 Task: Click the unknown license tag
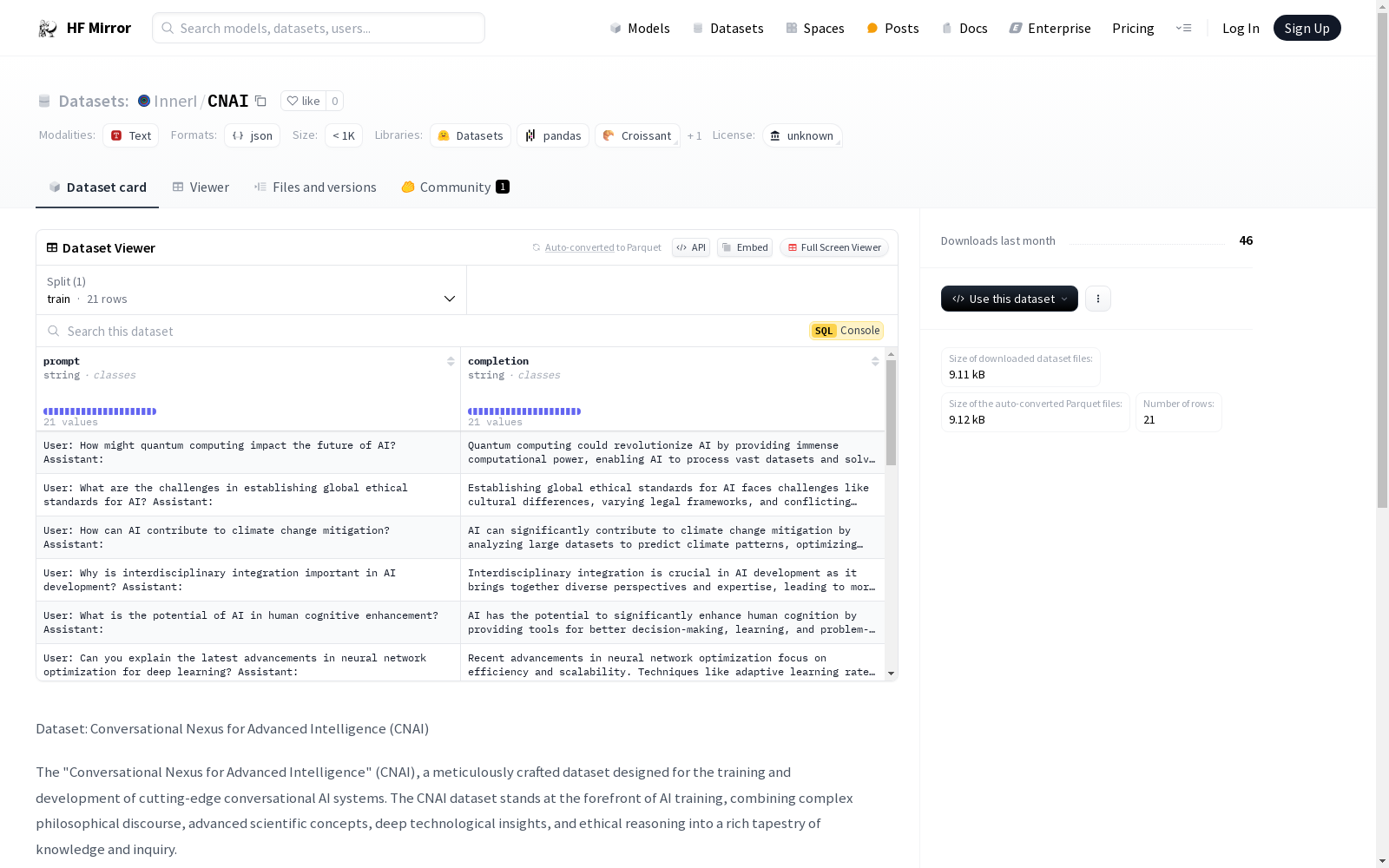coord(802,135)
